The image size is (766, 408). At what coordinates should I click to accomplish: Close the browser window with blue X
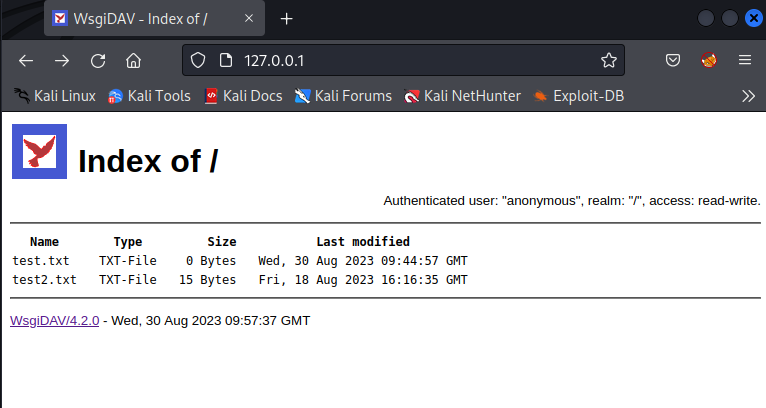(753, 19)
